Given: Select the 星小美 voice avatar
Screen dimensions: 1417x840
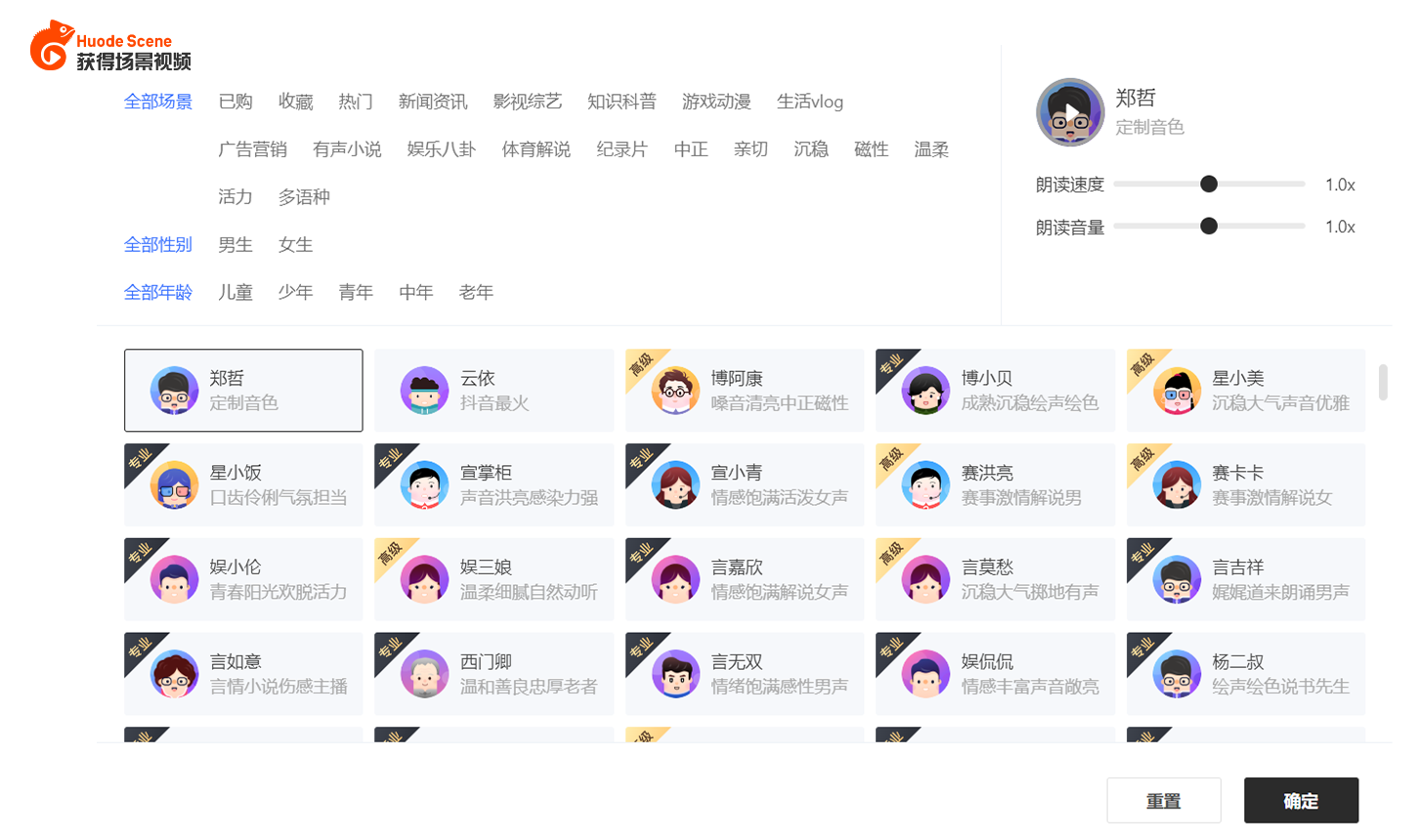Looking at the screenshot, I should 1177,391.
